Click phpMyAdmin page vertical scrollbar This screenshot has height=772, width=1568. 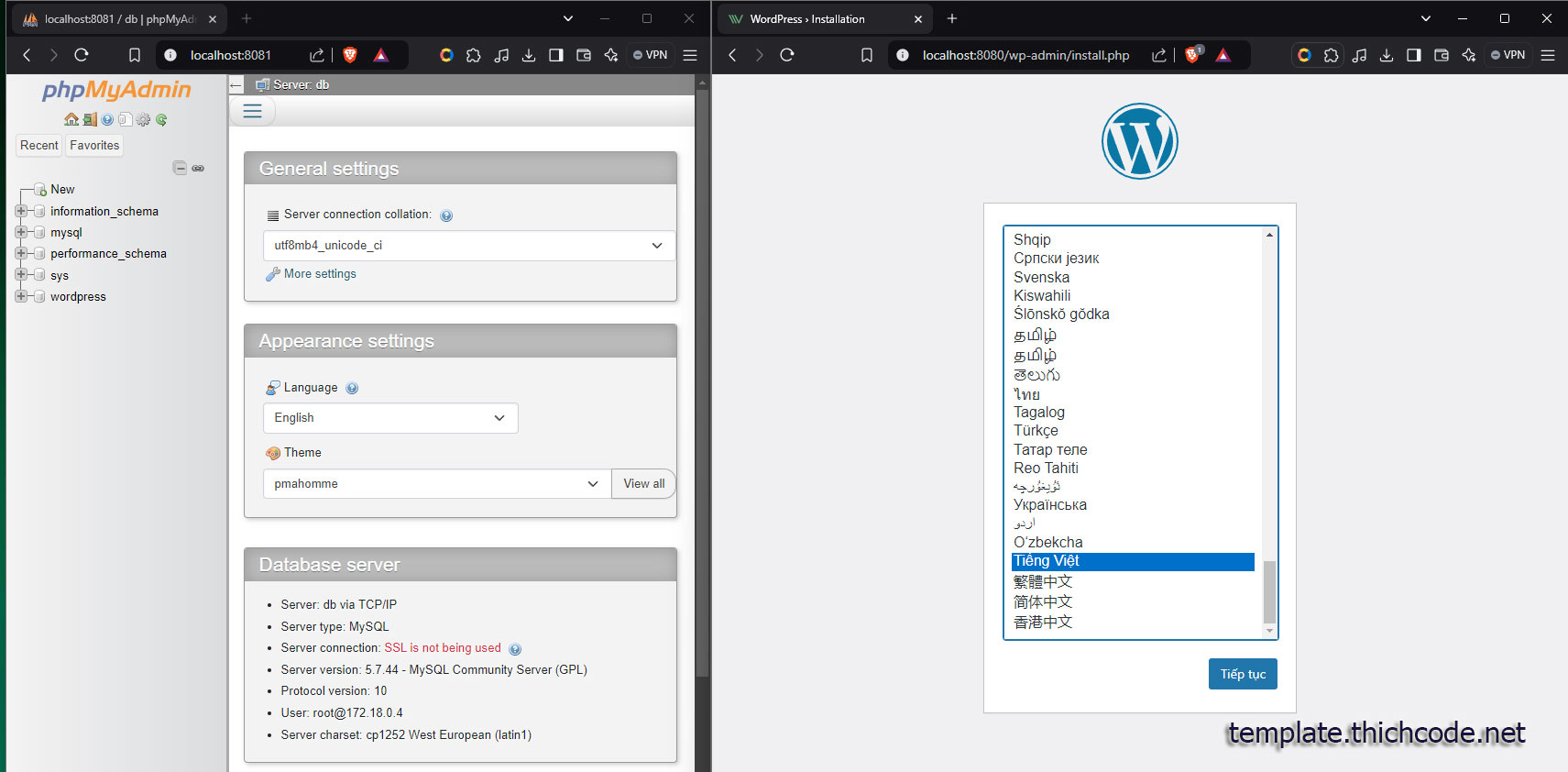(702, 385)
